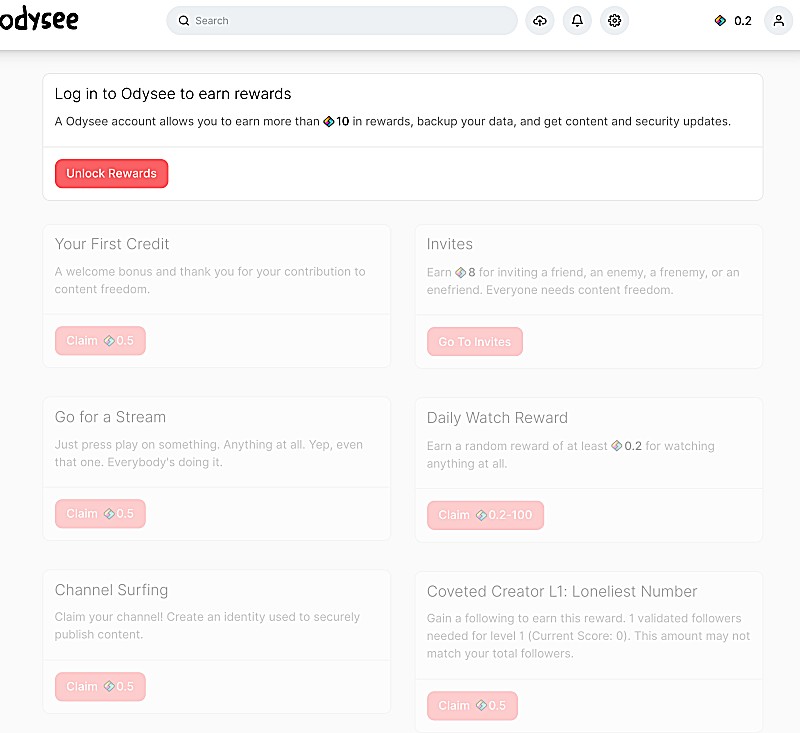
Task: Click credit icon beside 0.2 in Daily Watch text
Action: coord(616,446)
